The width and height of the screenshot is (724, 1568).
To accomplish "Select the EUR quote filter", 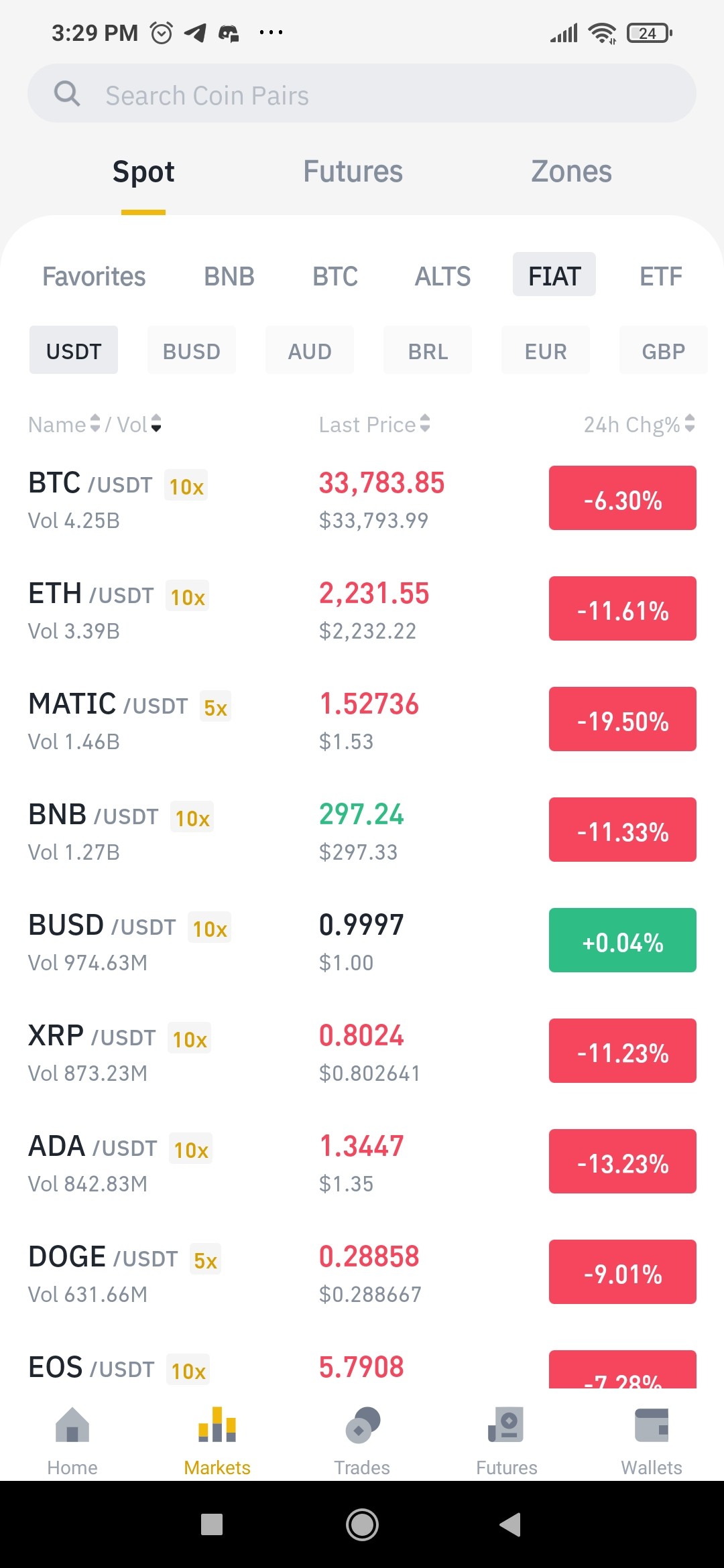I will point(546,350).
